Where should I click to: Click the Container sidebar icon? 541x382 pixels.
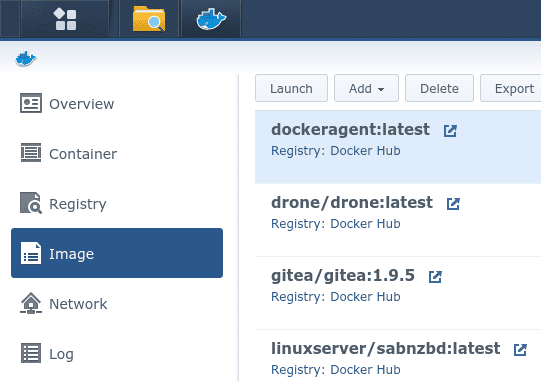[31, 153]
